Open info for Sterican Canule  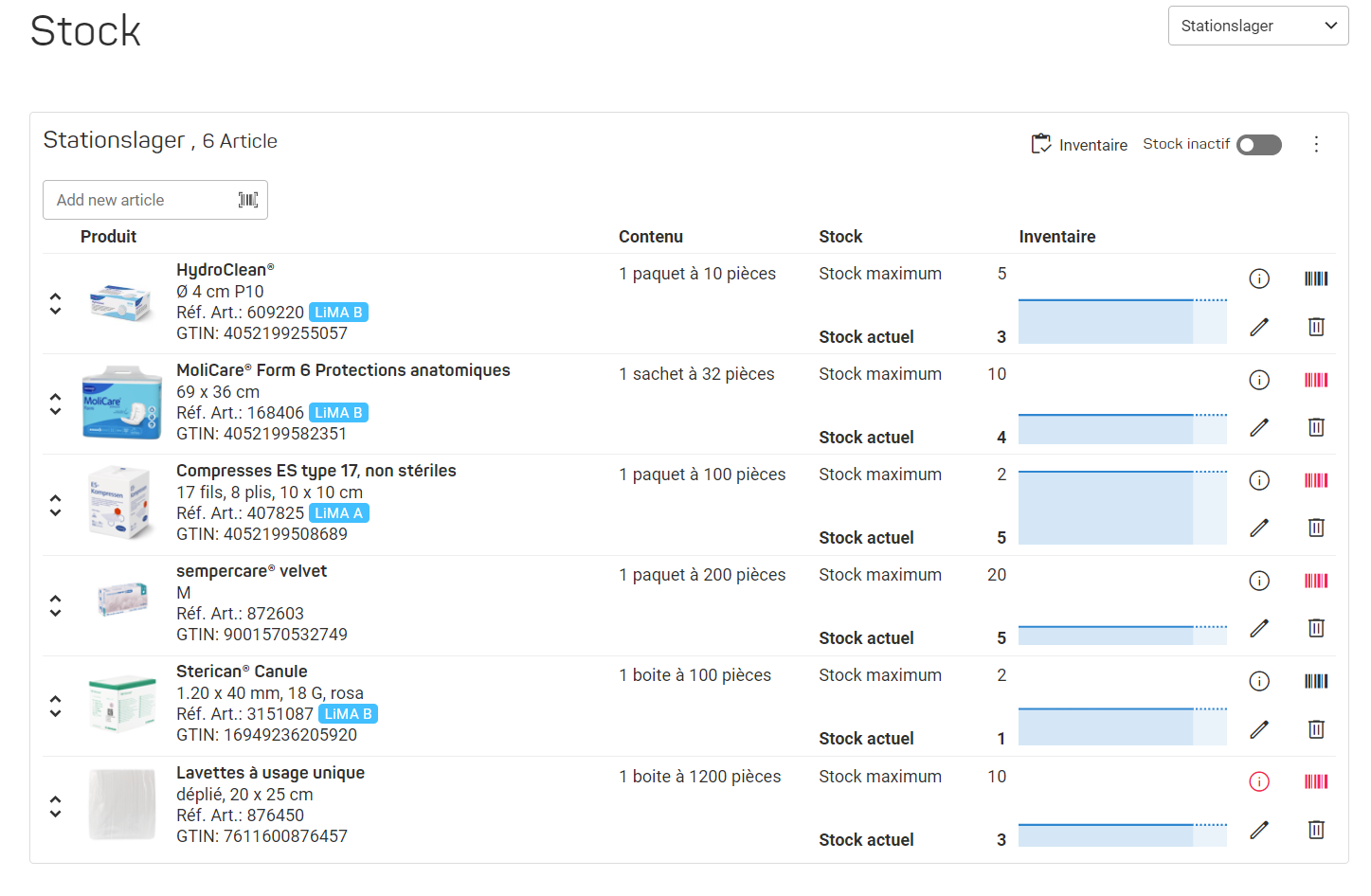[1259, 681]
